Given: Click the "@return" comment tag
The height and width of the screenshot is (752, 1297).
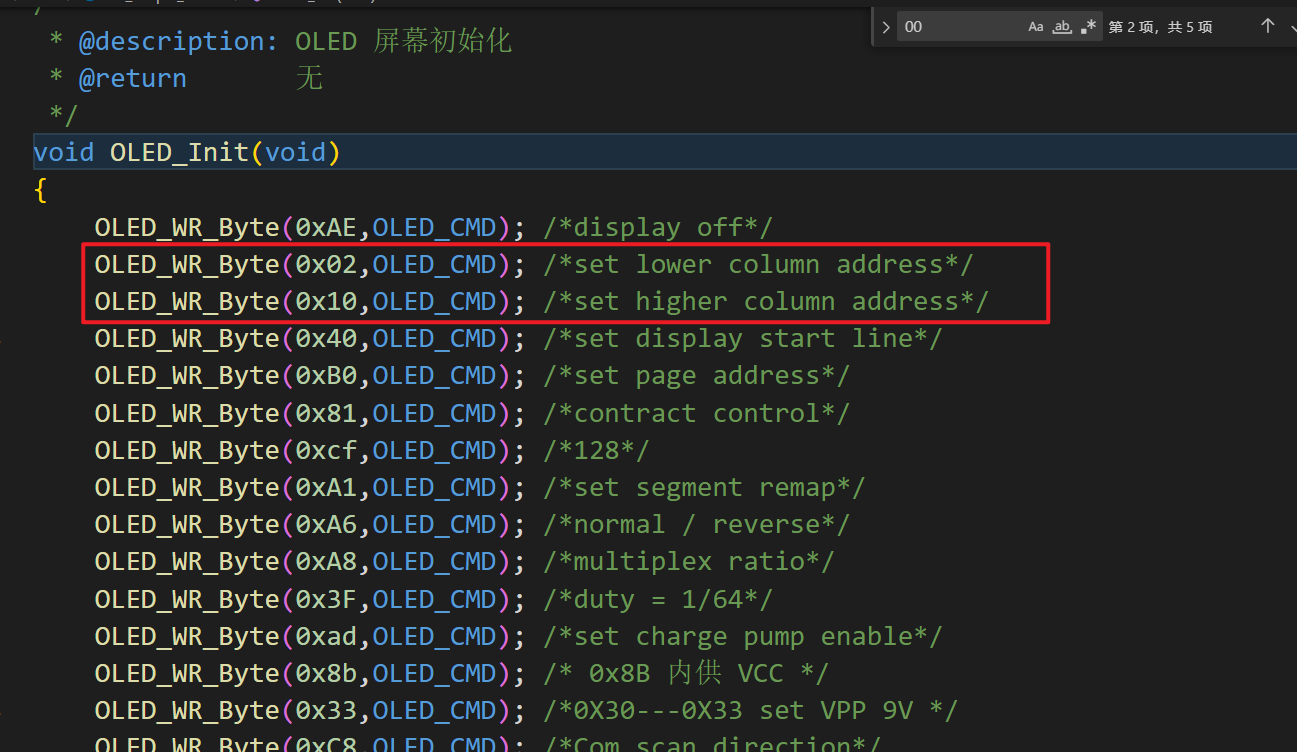Looking at the screenshot, I should [133, 79].
